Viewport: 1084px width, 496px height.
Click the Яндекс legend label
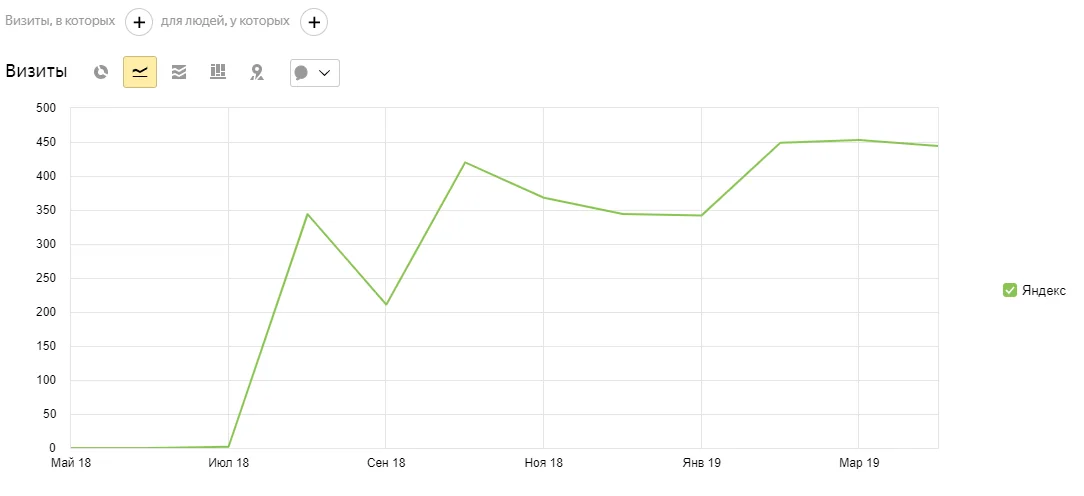click(x=1043, y=291)
